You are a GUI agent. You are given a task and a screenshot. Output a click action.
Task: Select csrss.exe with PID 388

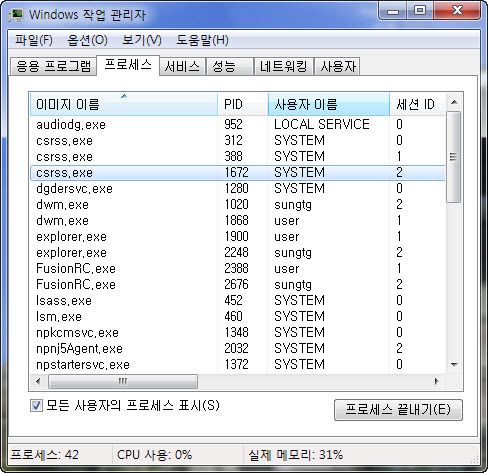[x=238, y=157]
